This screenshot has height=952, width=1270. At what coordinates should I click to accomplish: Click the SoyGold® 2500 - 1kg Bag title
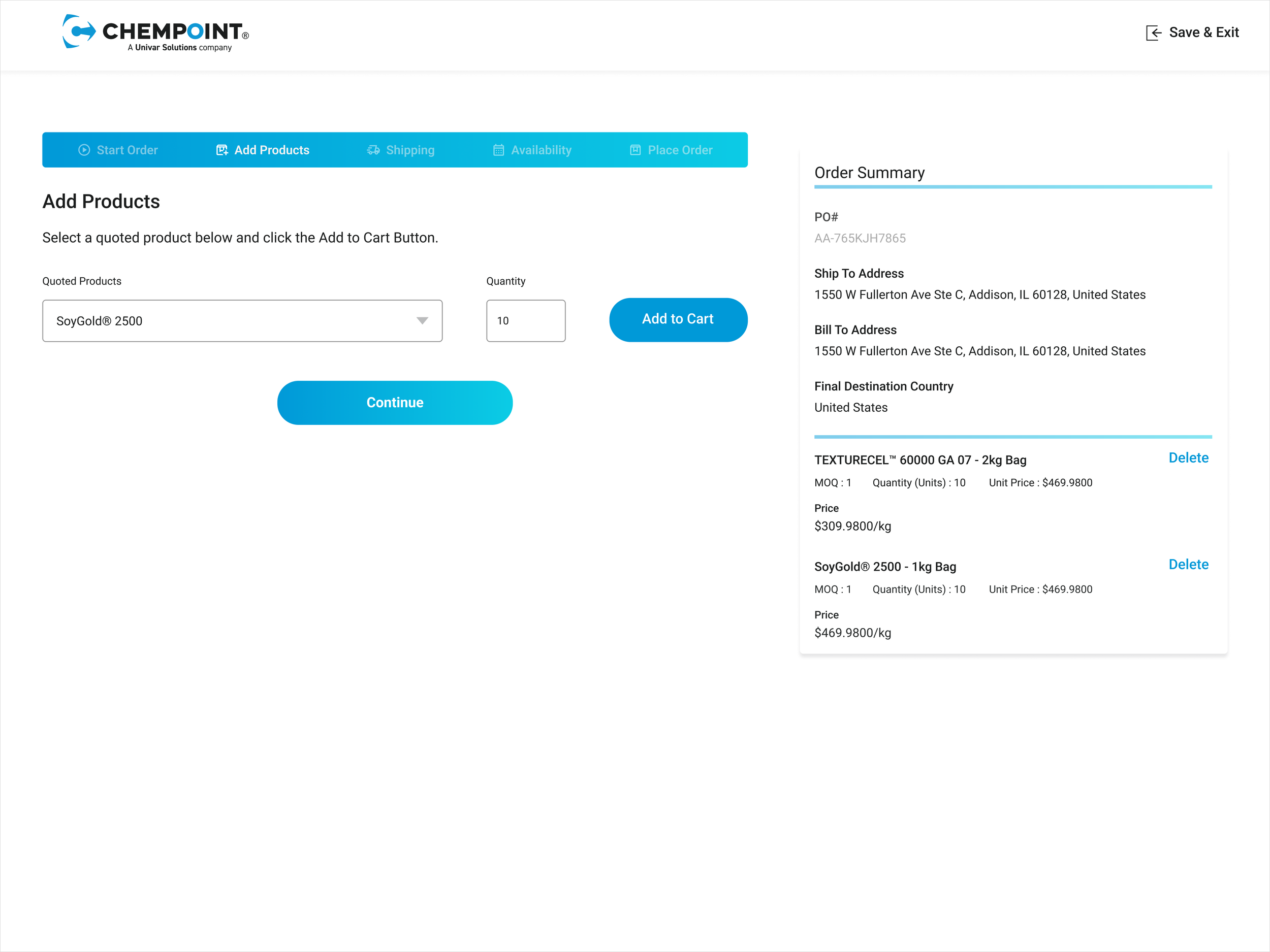pos(885,567)
